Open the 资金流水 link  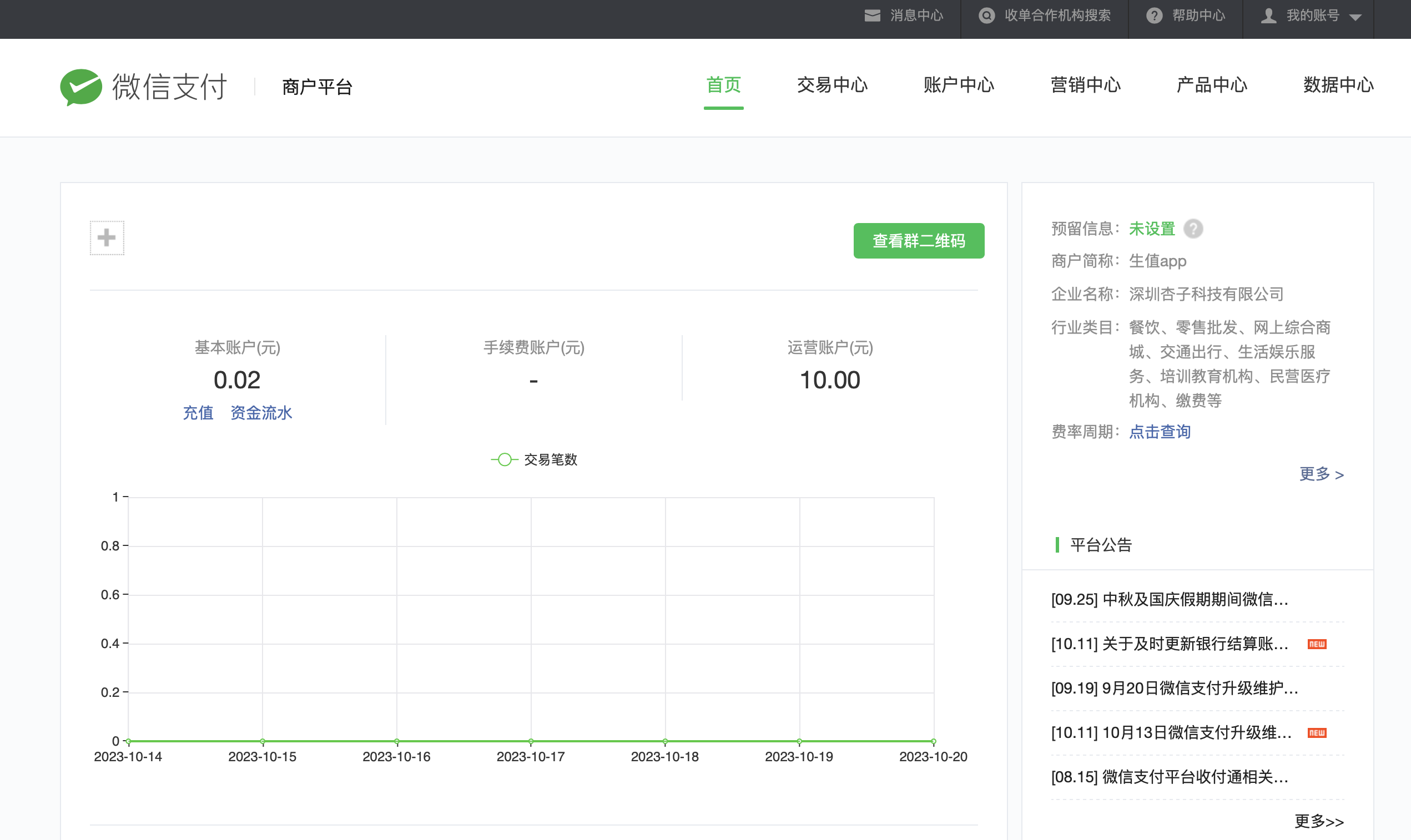[261, 413]
